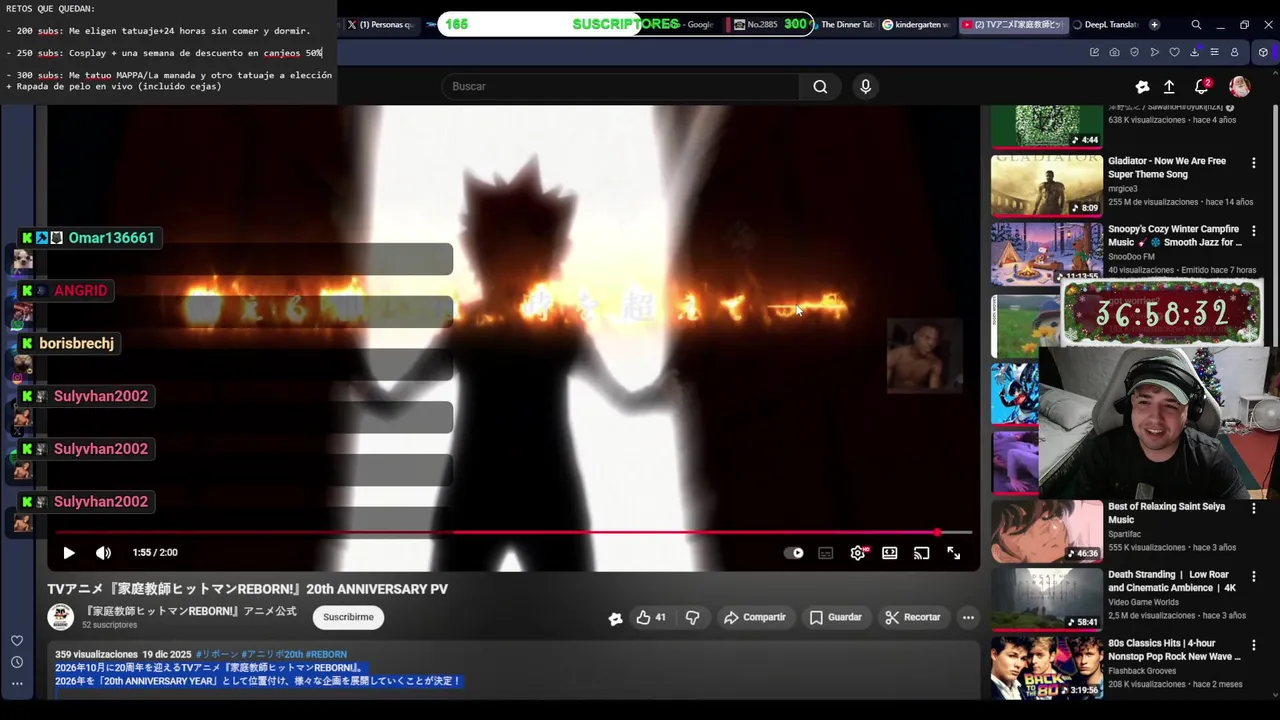Screen dimensions: 1280x720
Task: Toggle subtitles with the captions icon
Action: click(x=825, y=553)
